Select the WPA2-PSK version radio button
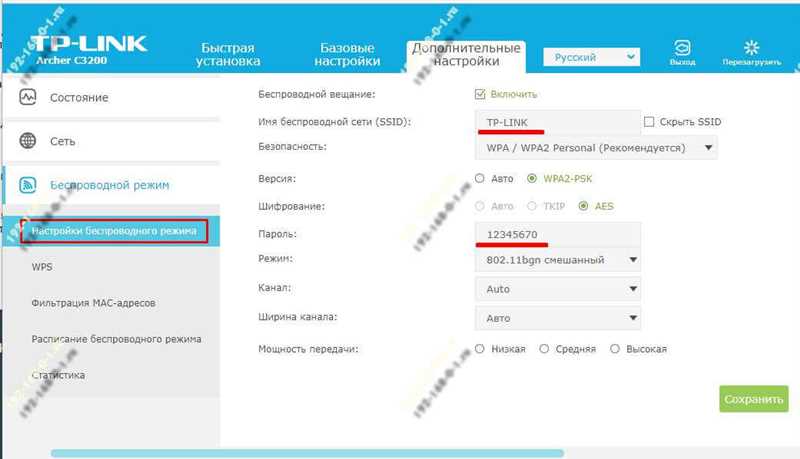Screen dimensions: 800x459 tap(532, 178)
